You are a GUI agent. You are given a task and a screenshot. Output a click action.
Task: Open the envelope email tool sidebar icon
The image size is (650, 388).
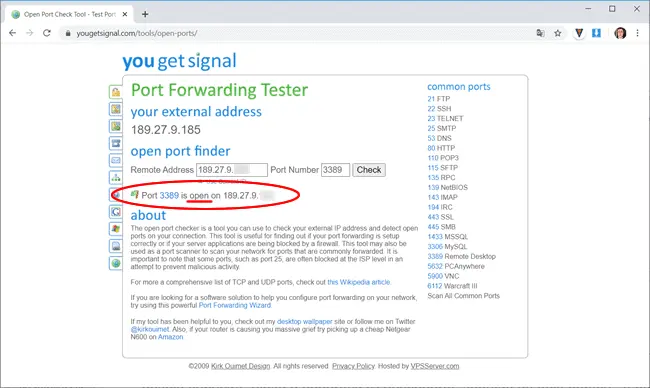pos(116,160)
